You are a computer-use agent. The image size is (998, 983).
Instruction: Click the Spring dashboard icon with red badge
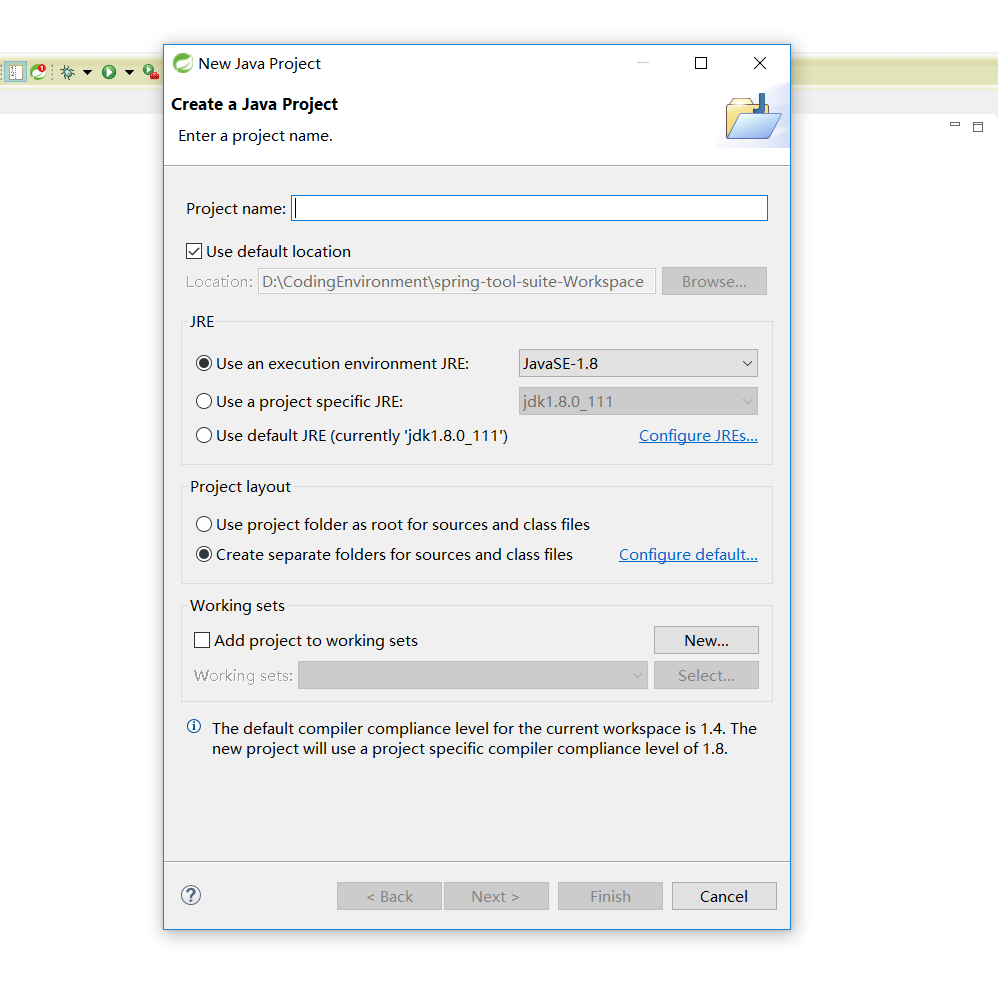tap(38, 72)
